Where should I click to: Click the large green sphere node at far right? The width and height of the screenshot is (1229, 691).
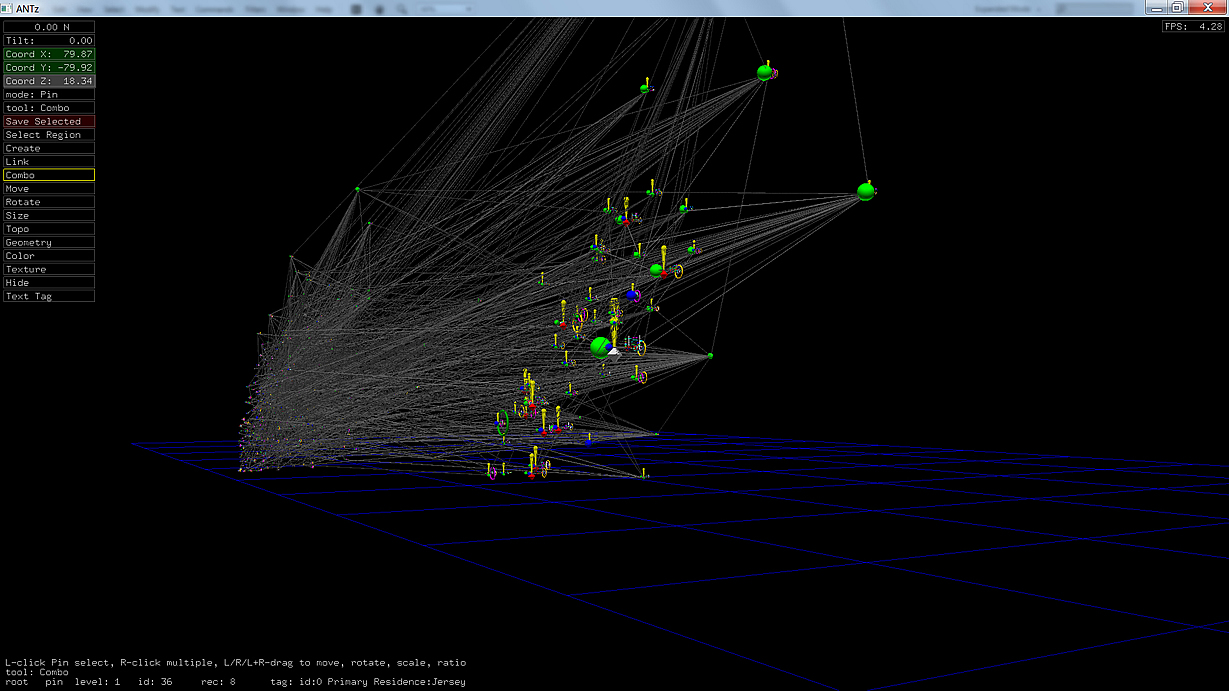tap(866, 191)
